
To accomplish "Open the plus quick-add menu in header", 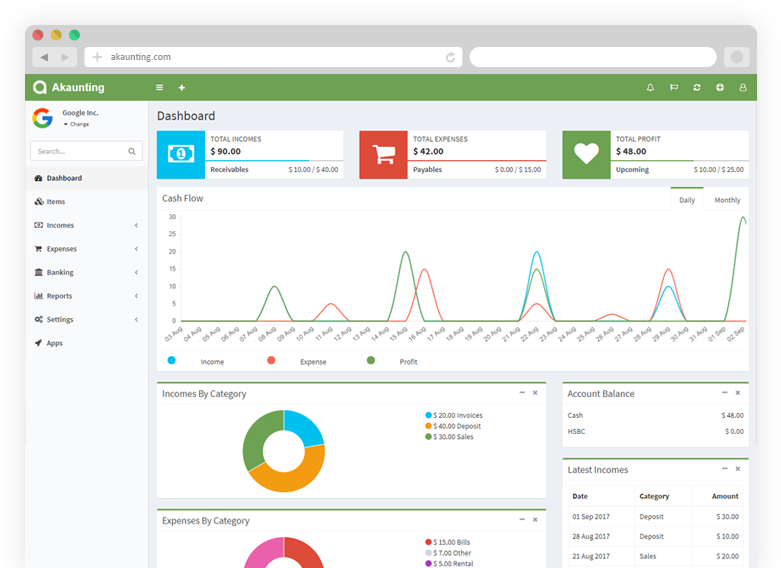I will pyautogui.click(x=182, y=88).
